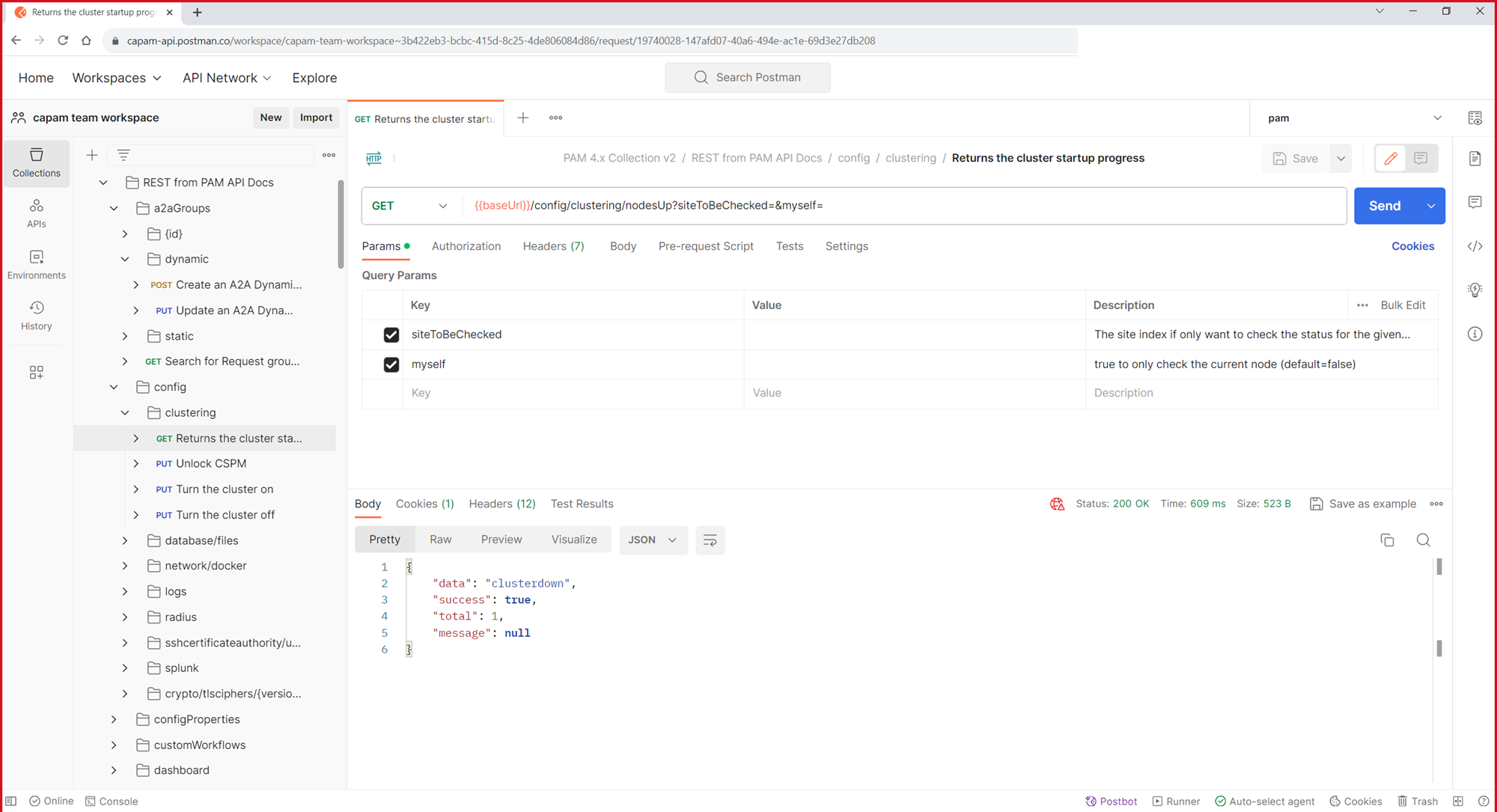Switch to the Raw response view
1497x812 pixels.
[x=440, y=540]
